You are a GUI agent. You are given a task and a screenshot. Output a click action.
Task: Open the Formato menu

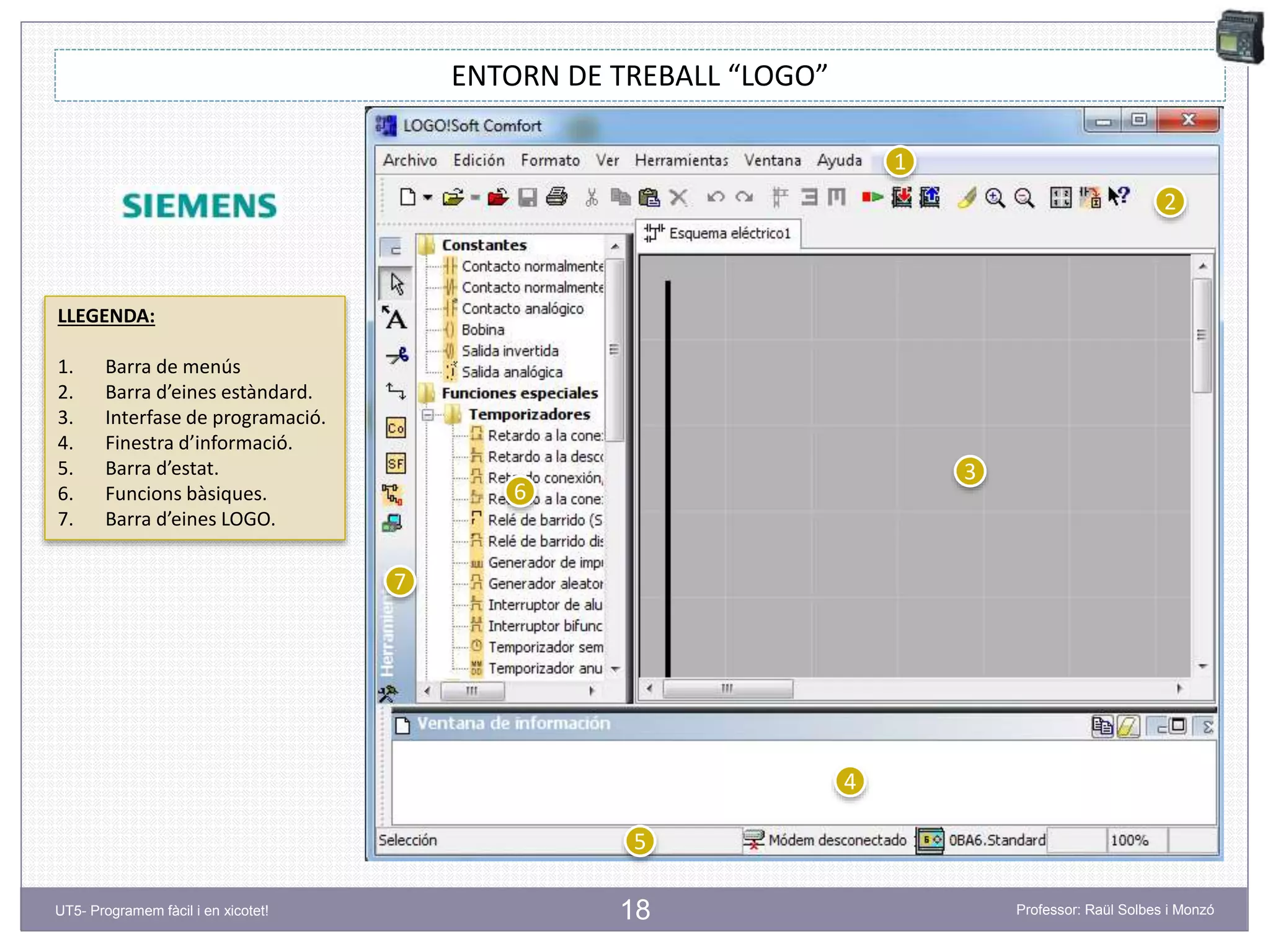(x=550, y=161)
